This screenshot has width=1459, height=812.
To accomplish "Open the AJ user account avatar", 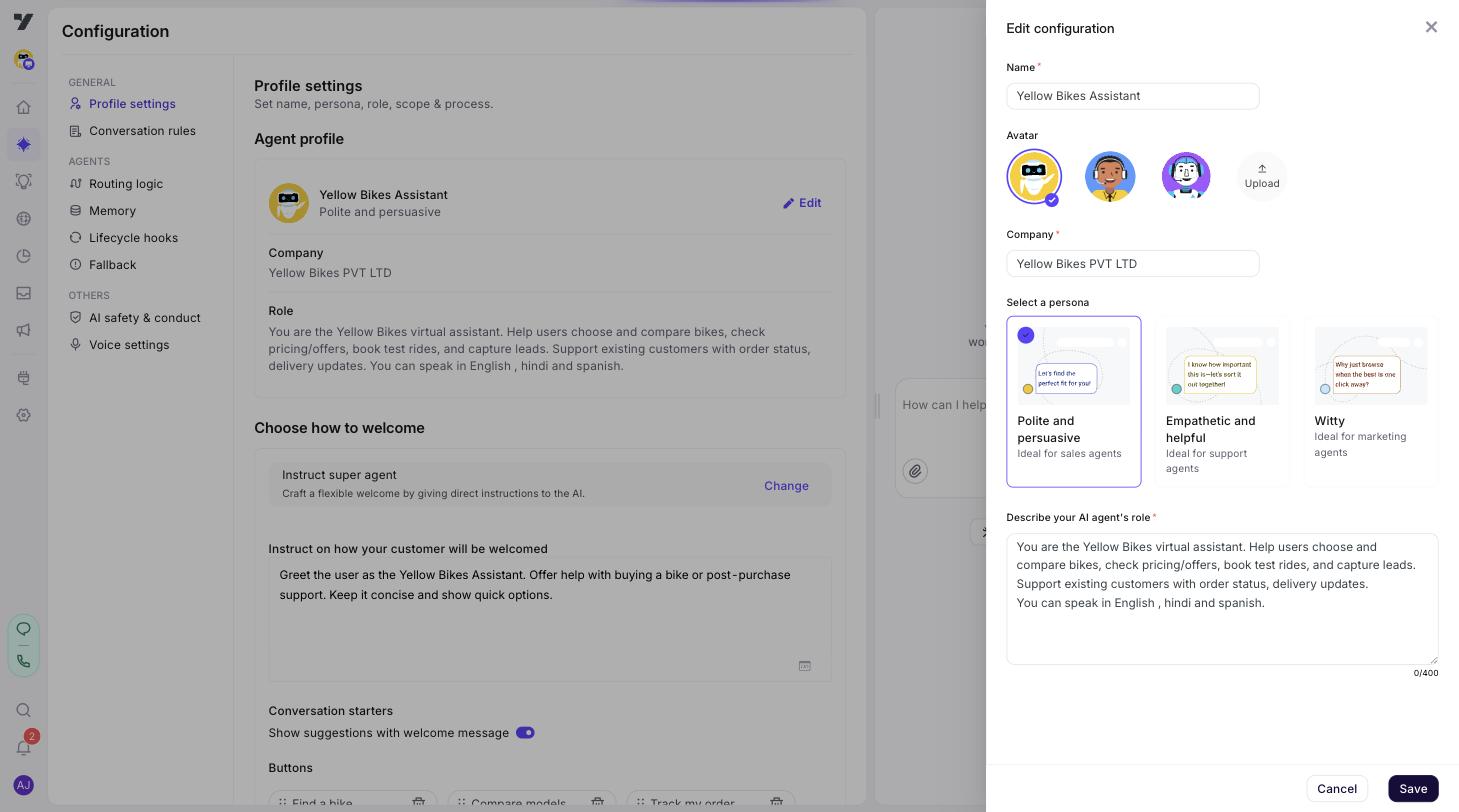I will tap(23, 786).
